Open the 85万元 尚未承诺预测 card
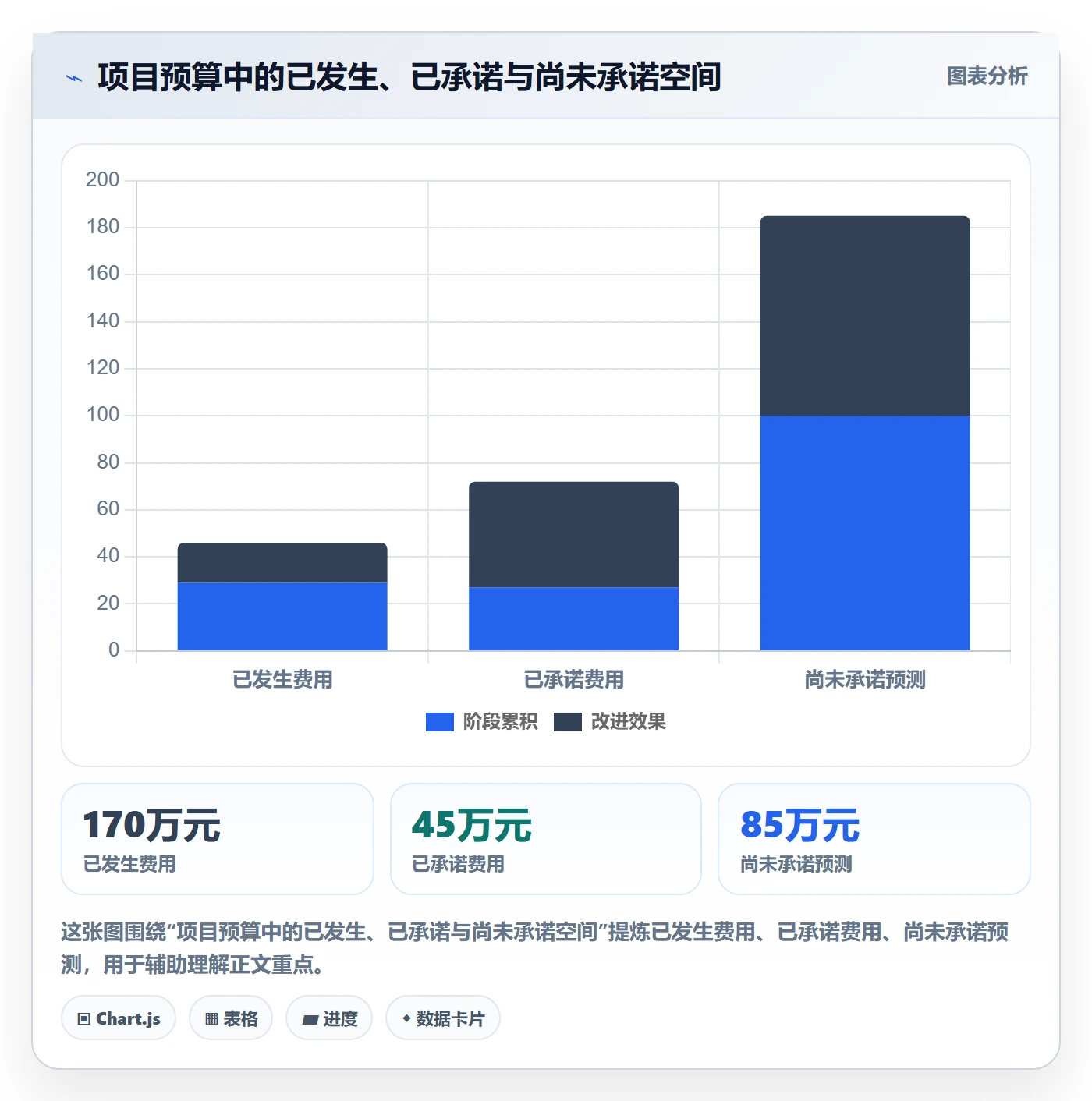Image resolution: width=1092 pixels, height=1101 pixels. click(874, 839)
